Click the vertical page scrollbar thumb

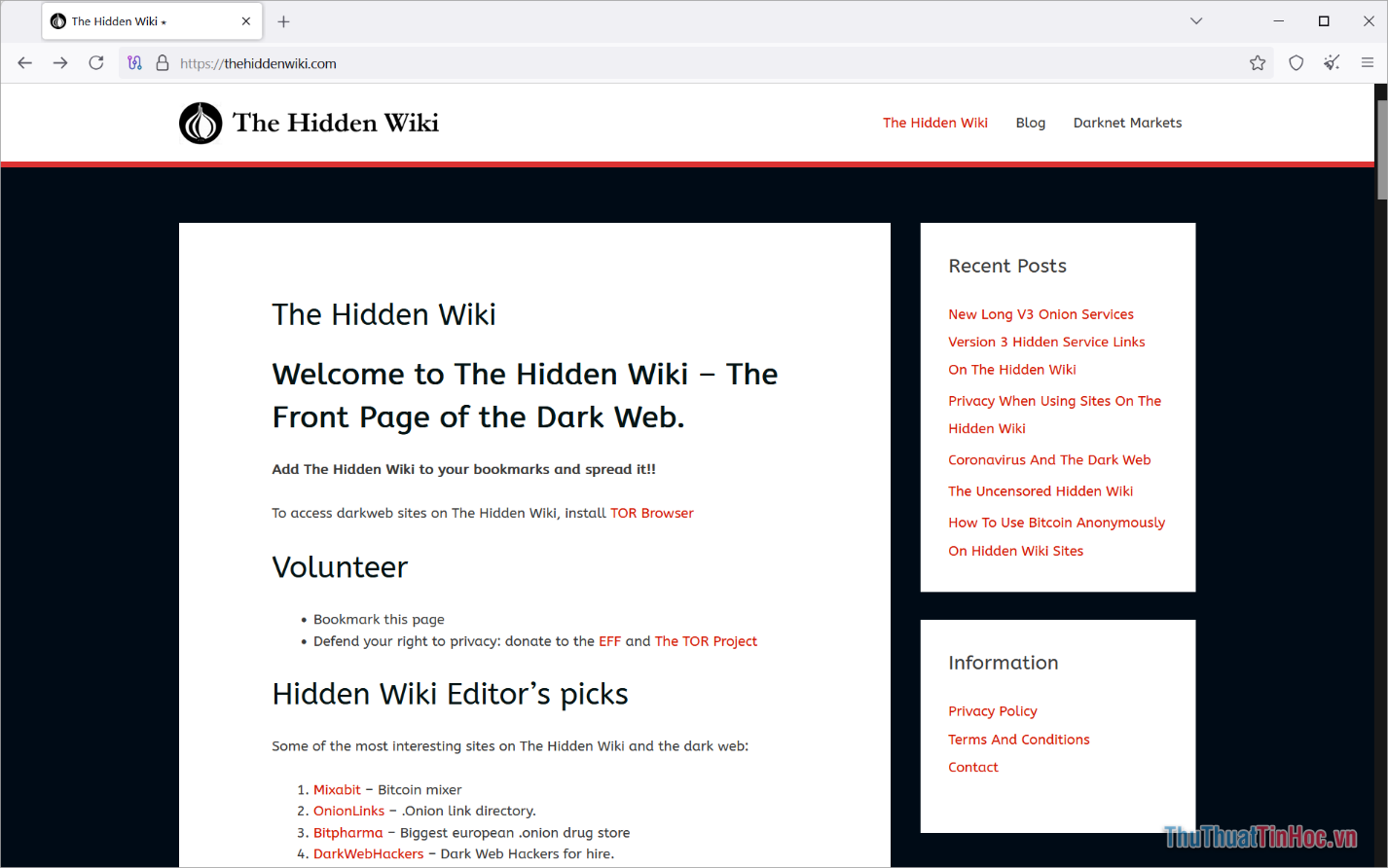1381,148
